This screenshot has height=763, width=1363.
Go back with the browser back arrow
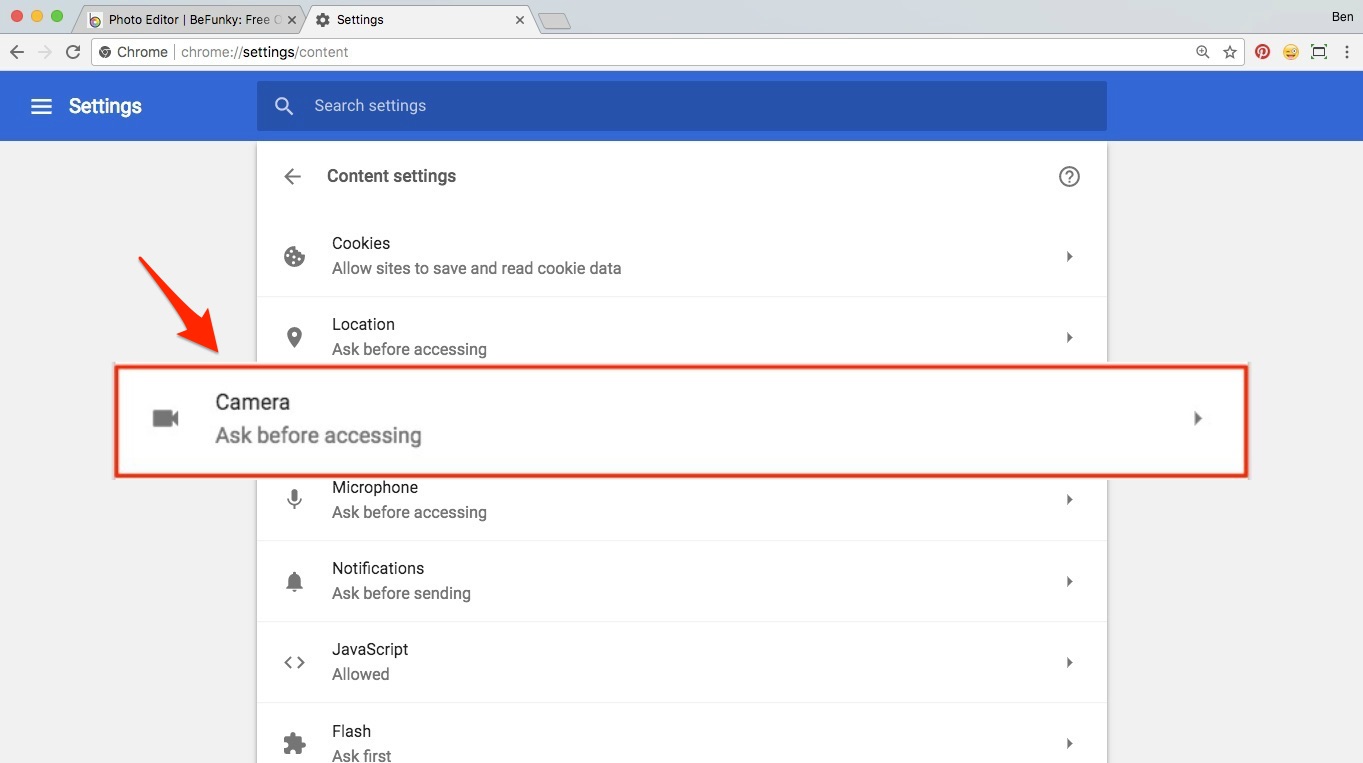tap(17, 52)
